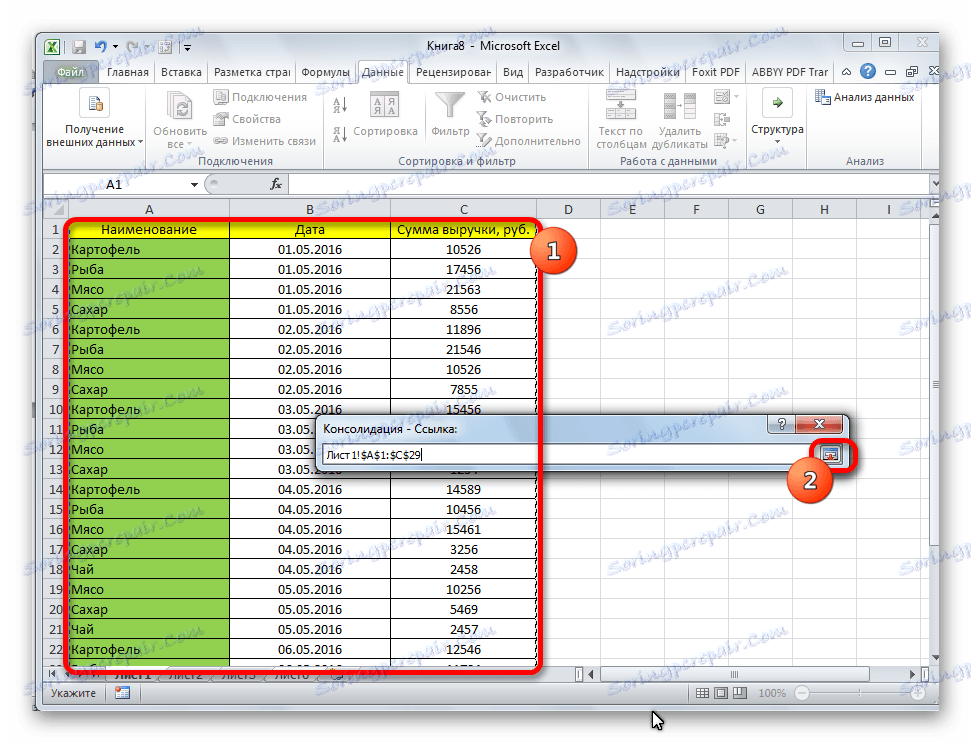Viewport: 971px width, 743px height.
Task: Click the insert function fx icon
Action: click(276, 184)
